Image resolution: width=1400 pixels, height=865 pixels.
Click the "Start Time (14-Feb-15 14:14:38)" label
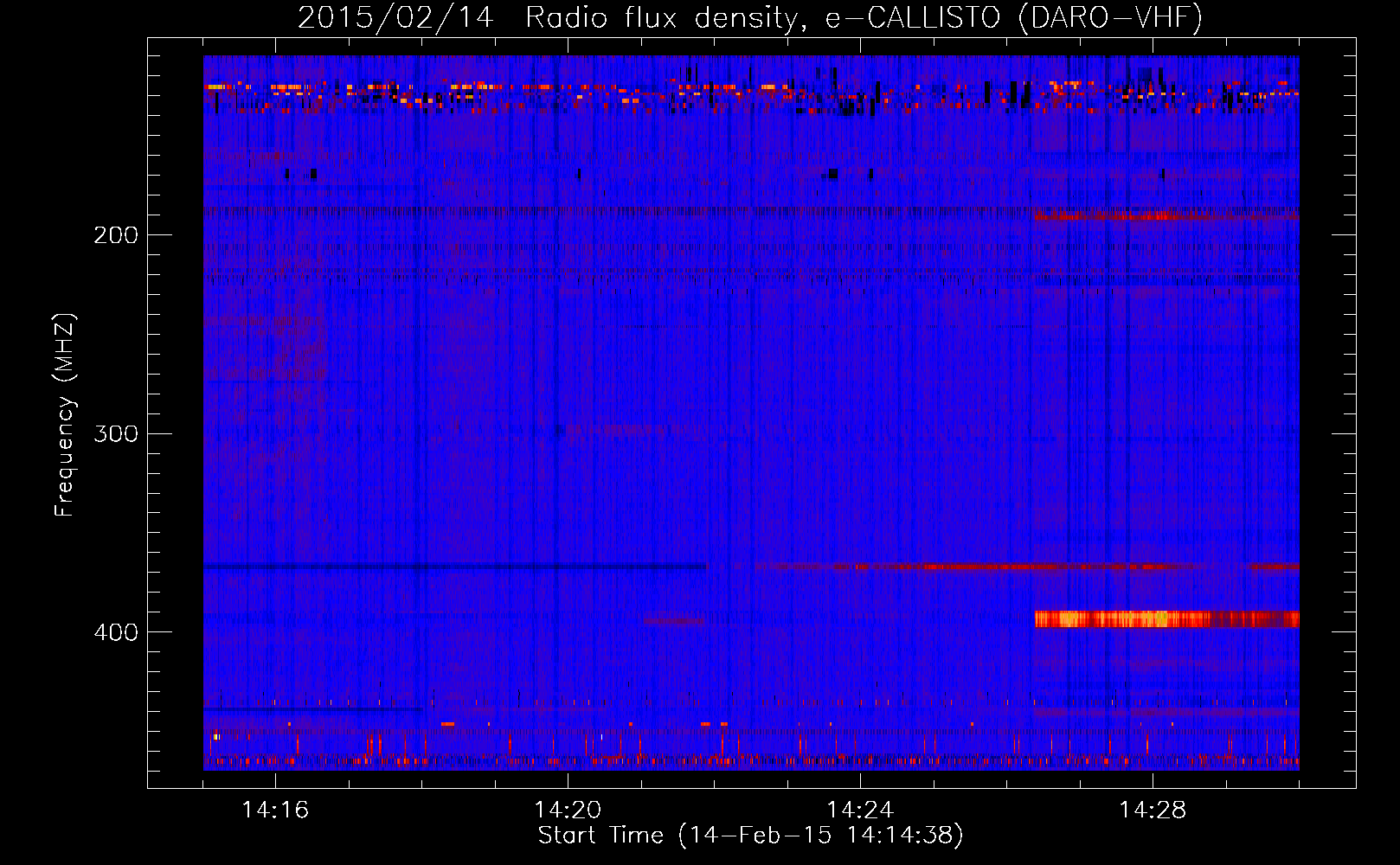[x=750, y=836]
